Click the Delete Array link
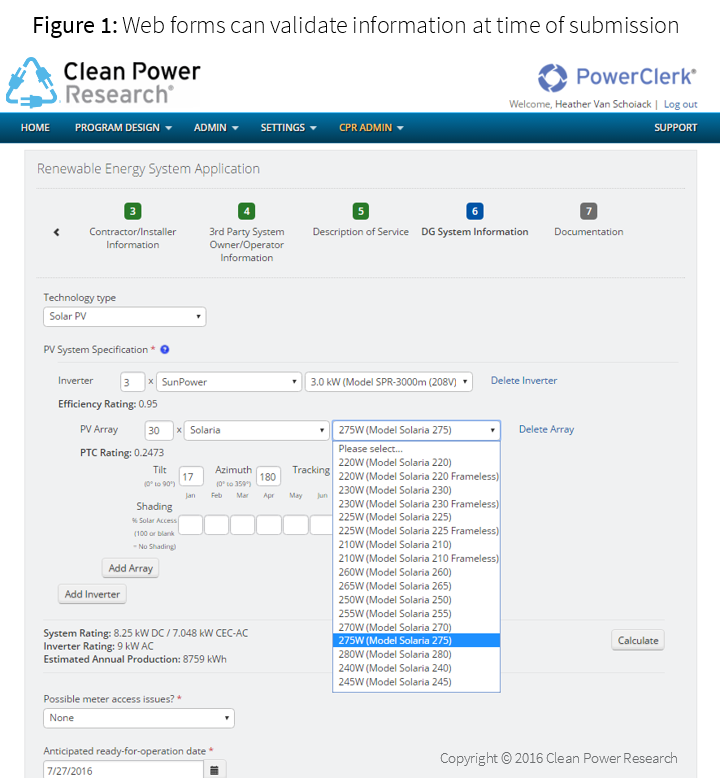The width and height of the screenshot is (720, 782). click(x=546, y=430)
